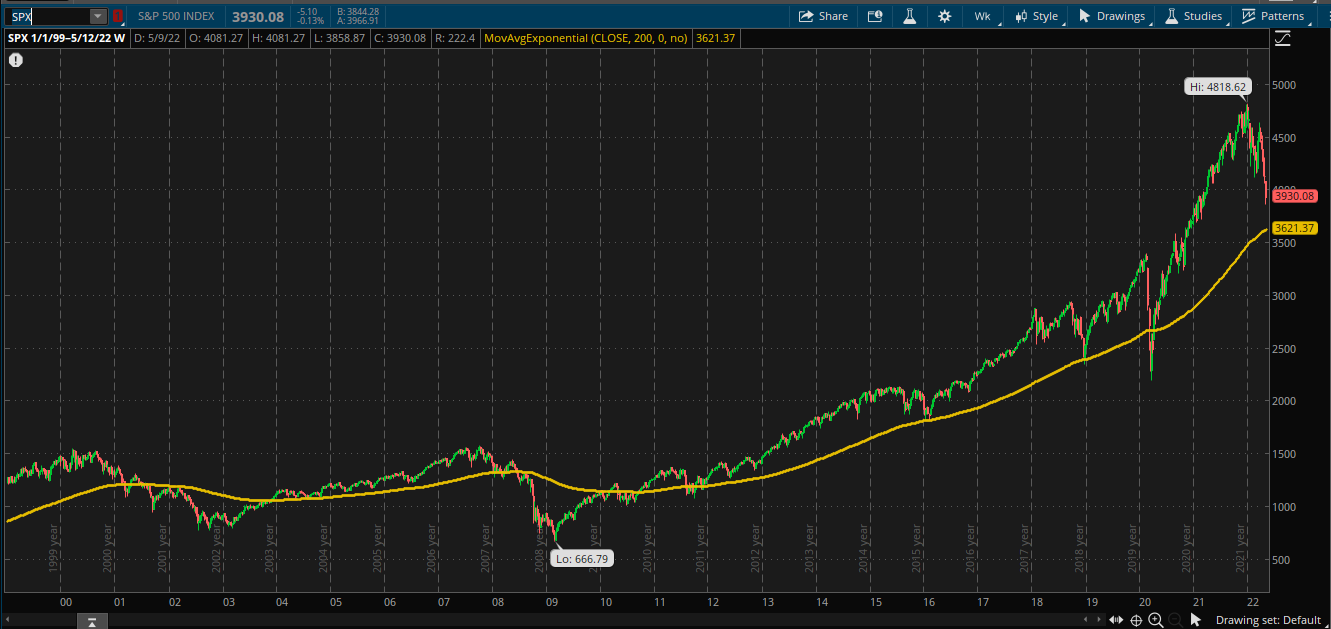Expand the SPX symbol dropdown arrow
Viewport: 1331px width, 629px height.
(x=97, y=16)
